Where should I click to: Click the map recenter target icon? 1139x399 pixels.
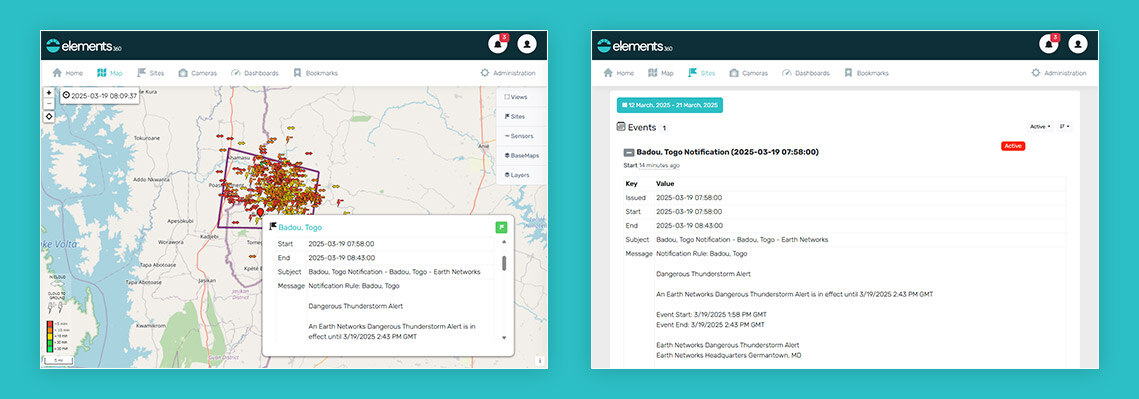point(49,116)
